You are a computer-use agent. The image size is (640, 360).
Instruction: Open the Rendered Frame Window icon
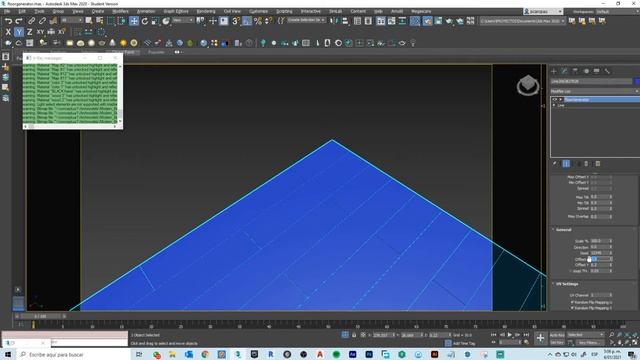[438, 21]
